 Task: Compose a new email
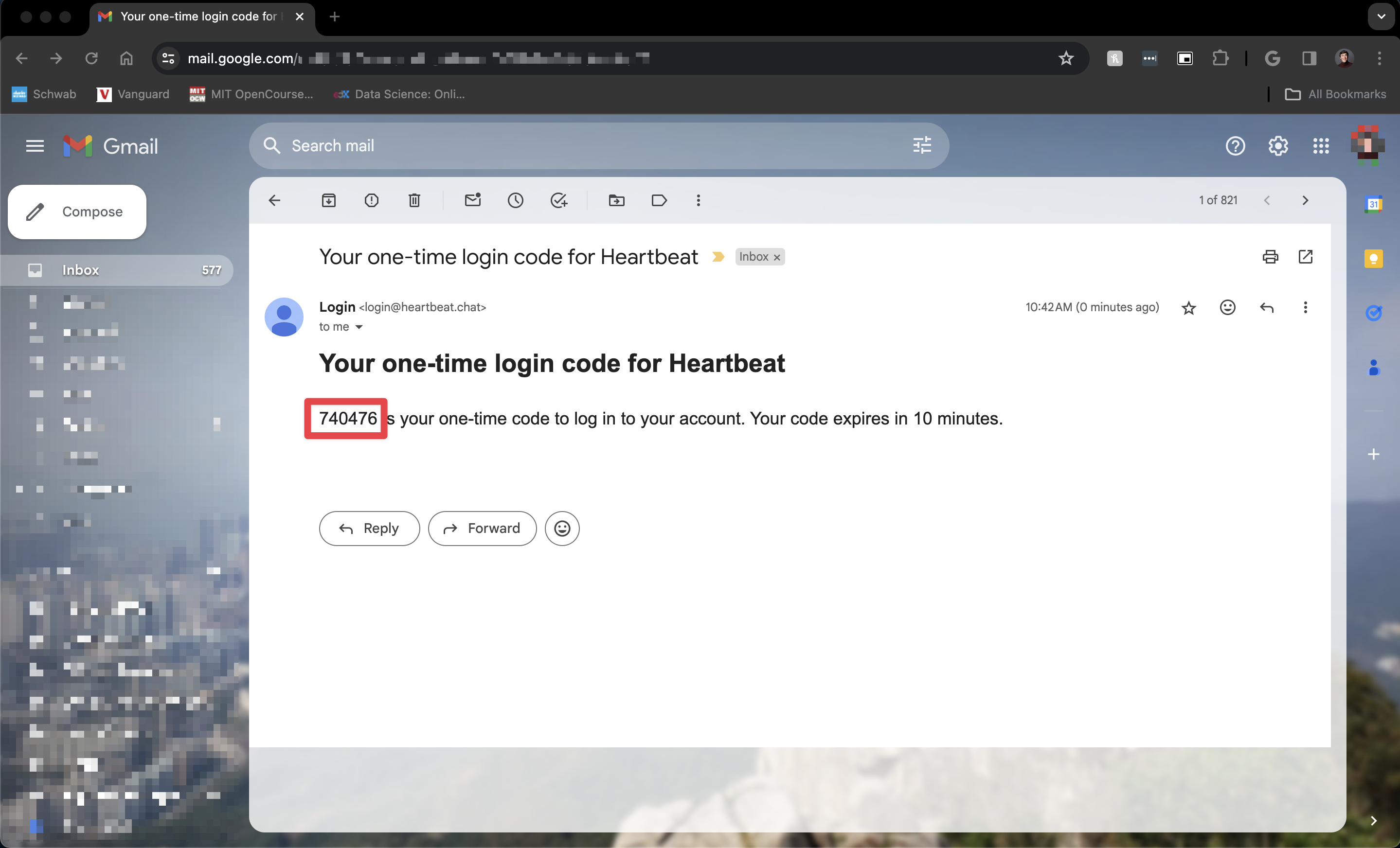[77, 212]
